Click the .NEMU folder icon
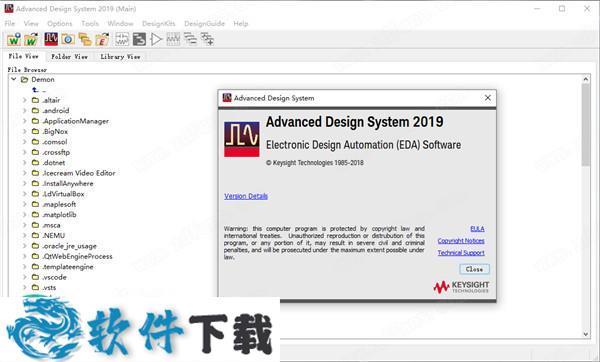600x362 pixels. [x=36, y=235]
